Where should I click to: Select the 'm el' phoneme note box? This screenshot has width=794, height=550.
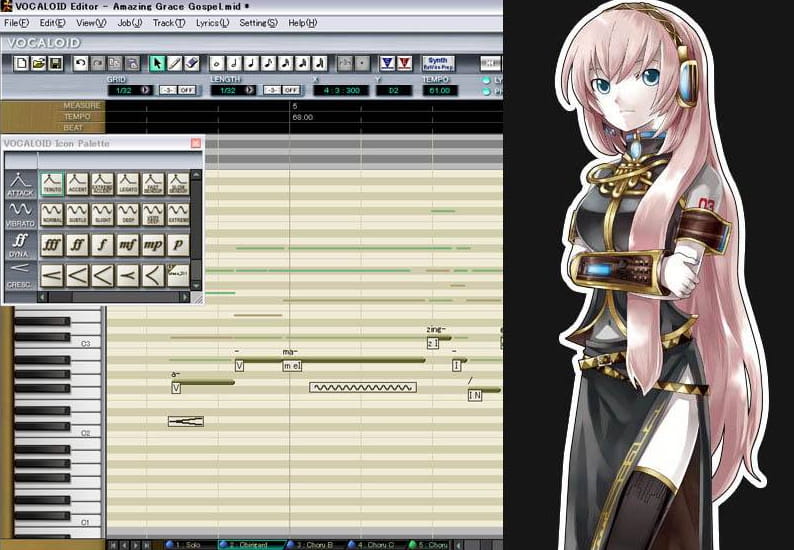[x=292, y=366]
